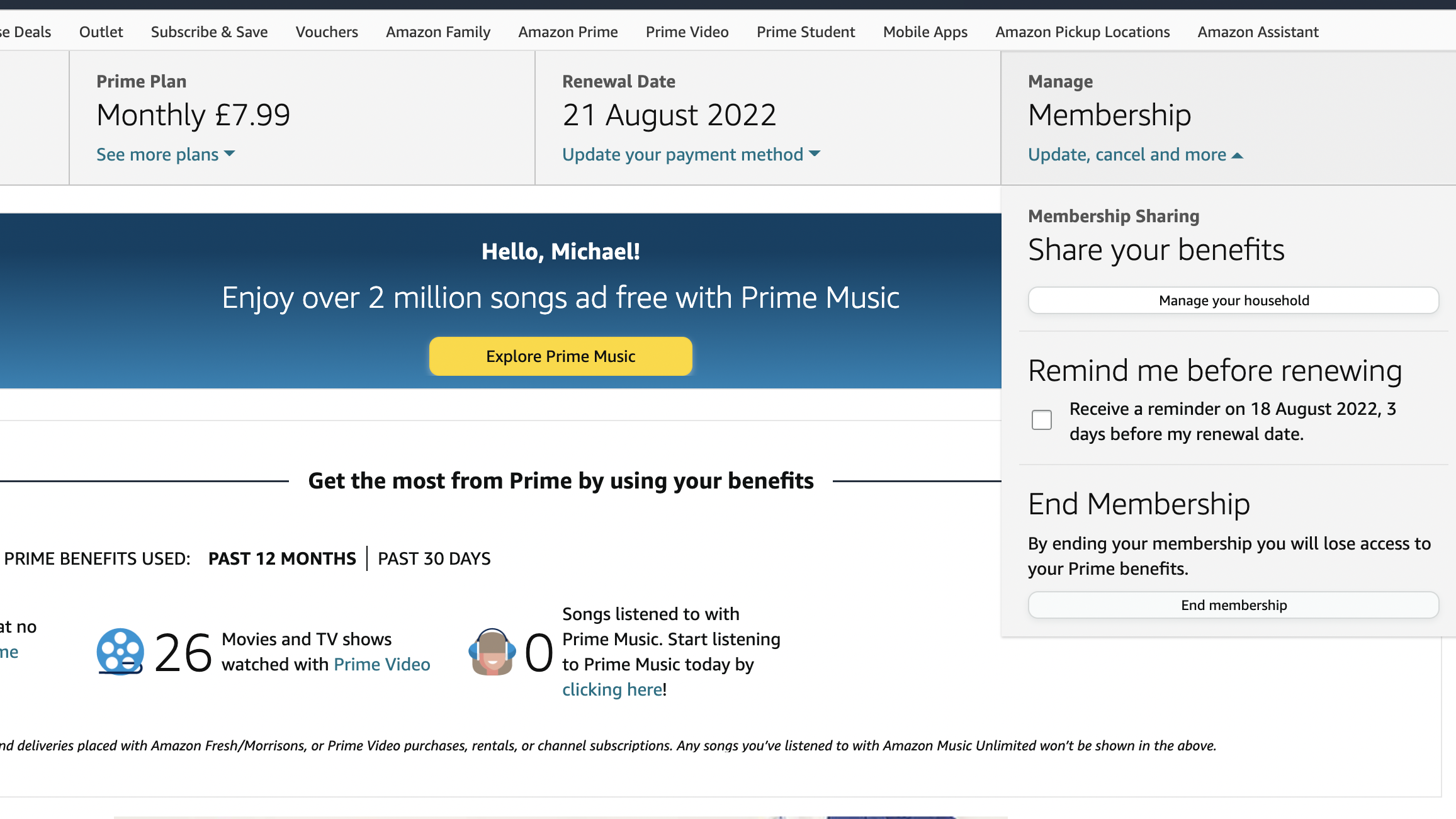
Task: Click the Prime Video icon
Action: point(120,651)
